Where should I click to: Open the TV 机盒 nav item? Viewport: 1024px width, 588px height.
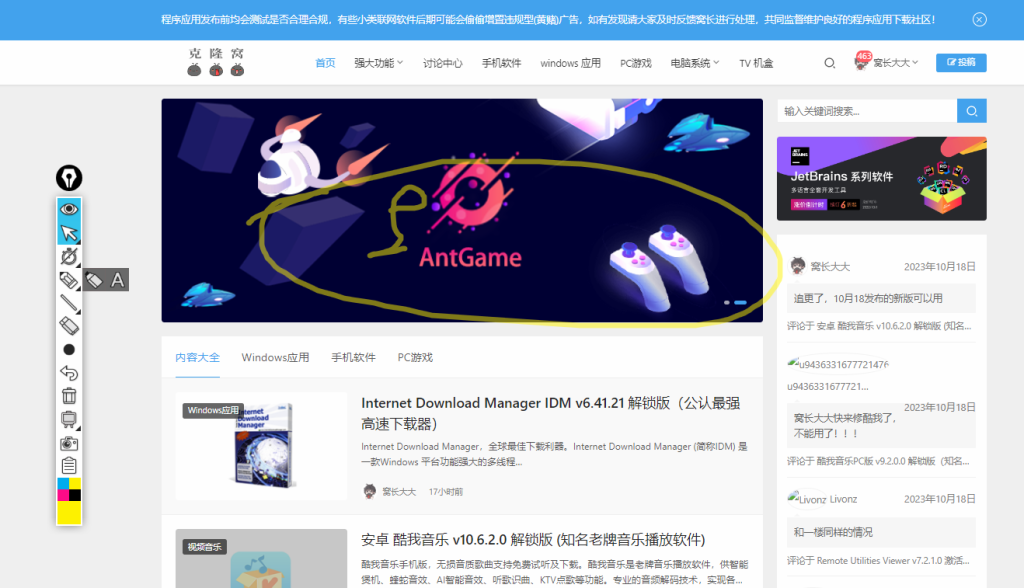pos(756,63)
